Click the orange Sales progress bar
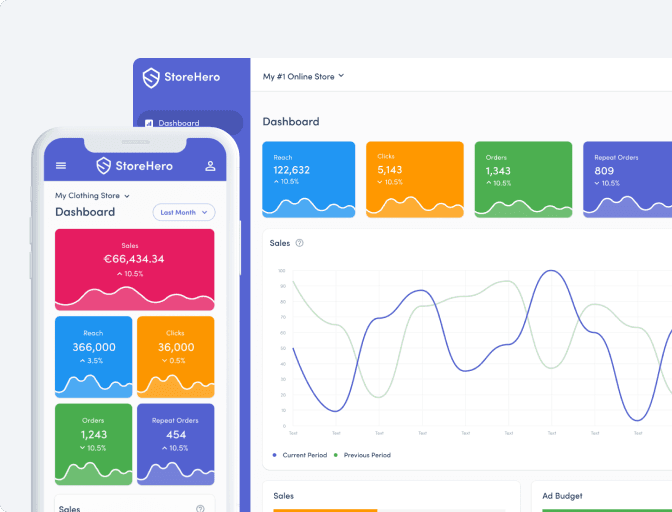The width and height of the screenshot is (672, 512). [x=325, y=510]
